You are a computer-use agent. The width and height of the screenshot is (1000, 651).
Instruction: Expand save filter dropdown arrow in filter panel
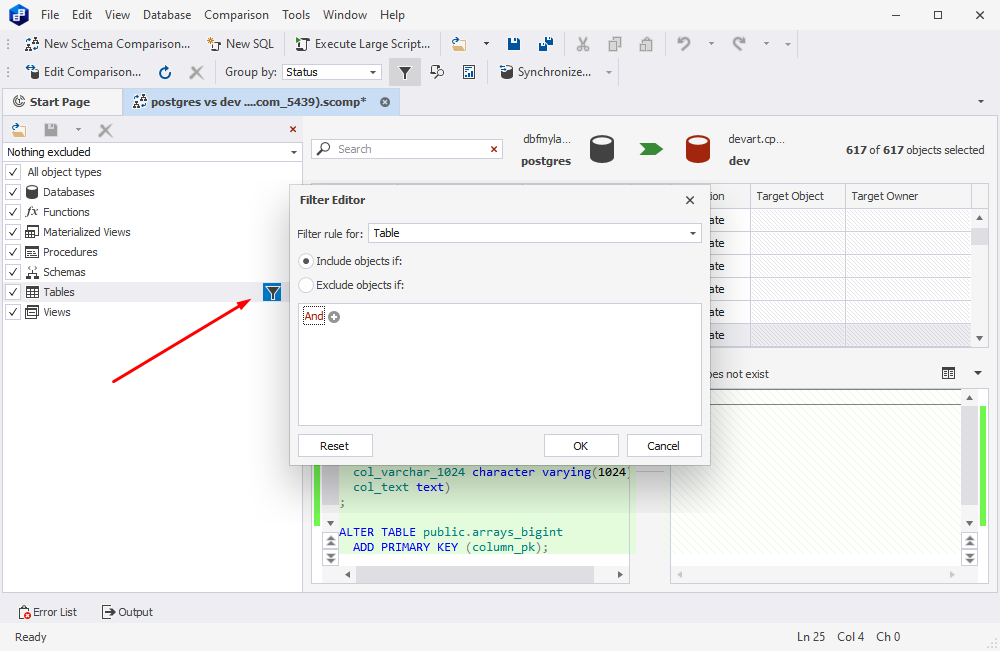(x=78, y=130)
